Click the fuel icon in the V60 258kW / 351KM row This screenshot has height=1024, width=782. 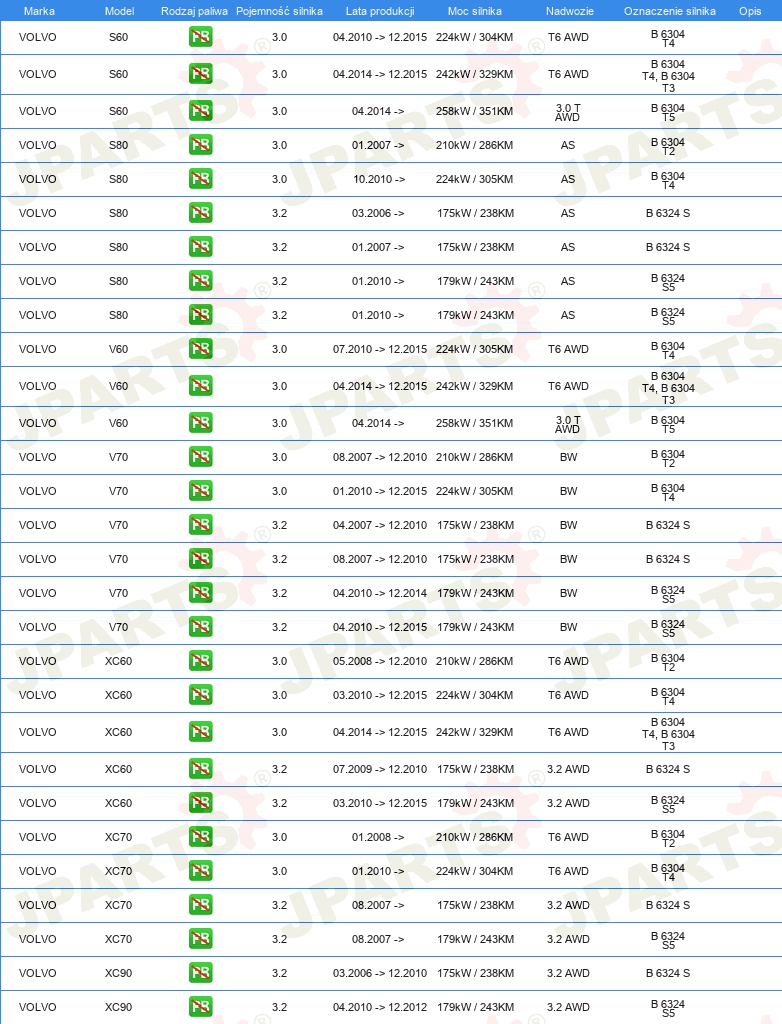[x=201, y=423]
